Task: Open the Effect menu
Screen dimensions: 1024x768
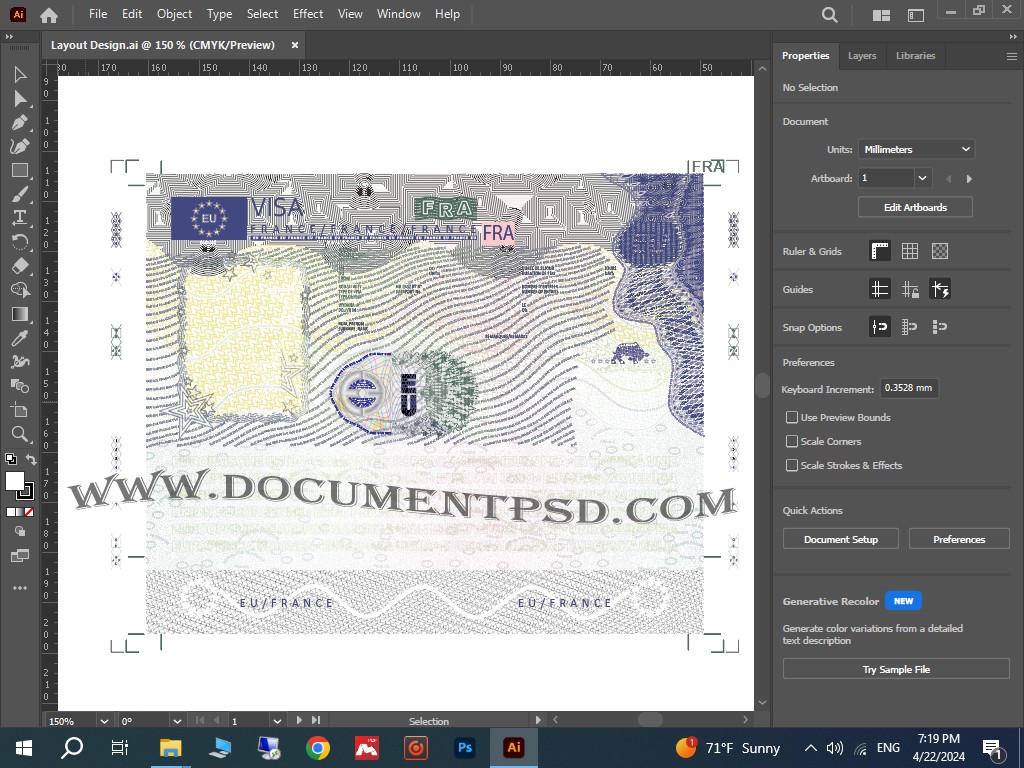Action: point(308,14)
